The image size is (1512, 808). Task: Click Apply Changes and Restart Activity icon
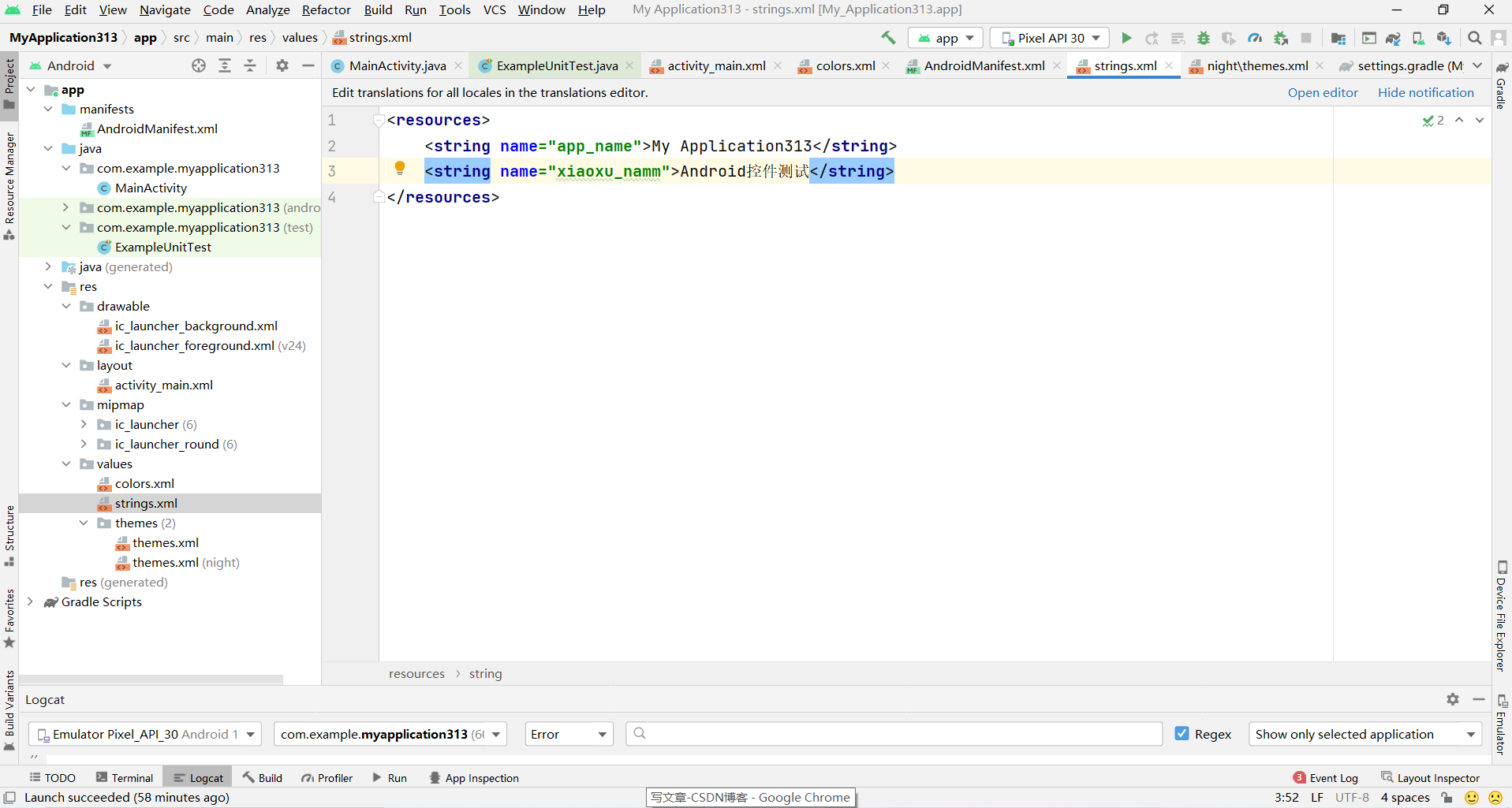coord(1152,38)
